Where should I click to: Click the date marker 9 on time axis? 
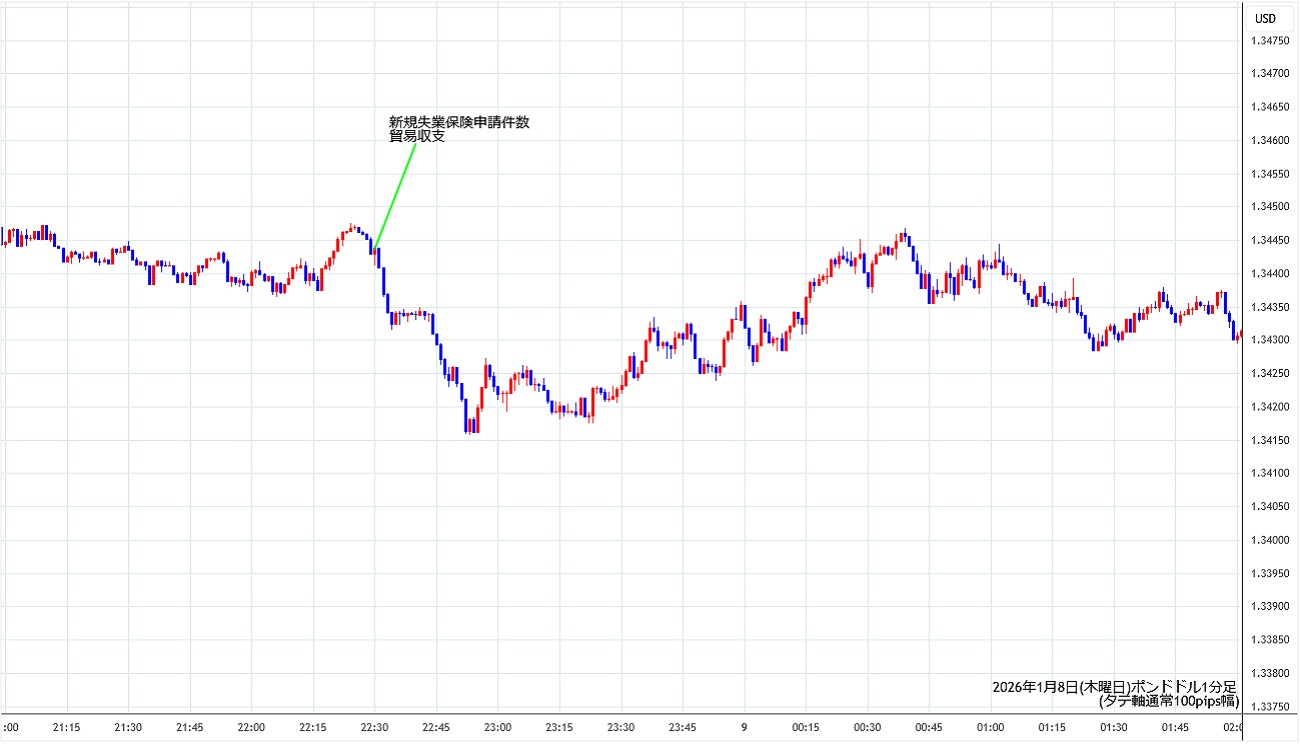tap(743, 727)
